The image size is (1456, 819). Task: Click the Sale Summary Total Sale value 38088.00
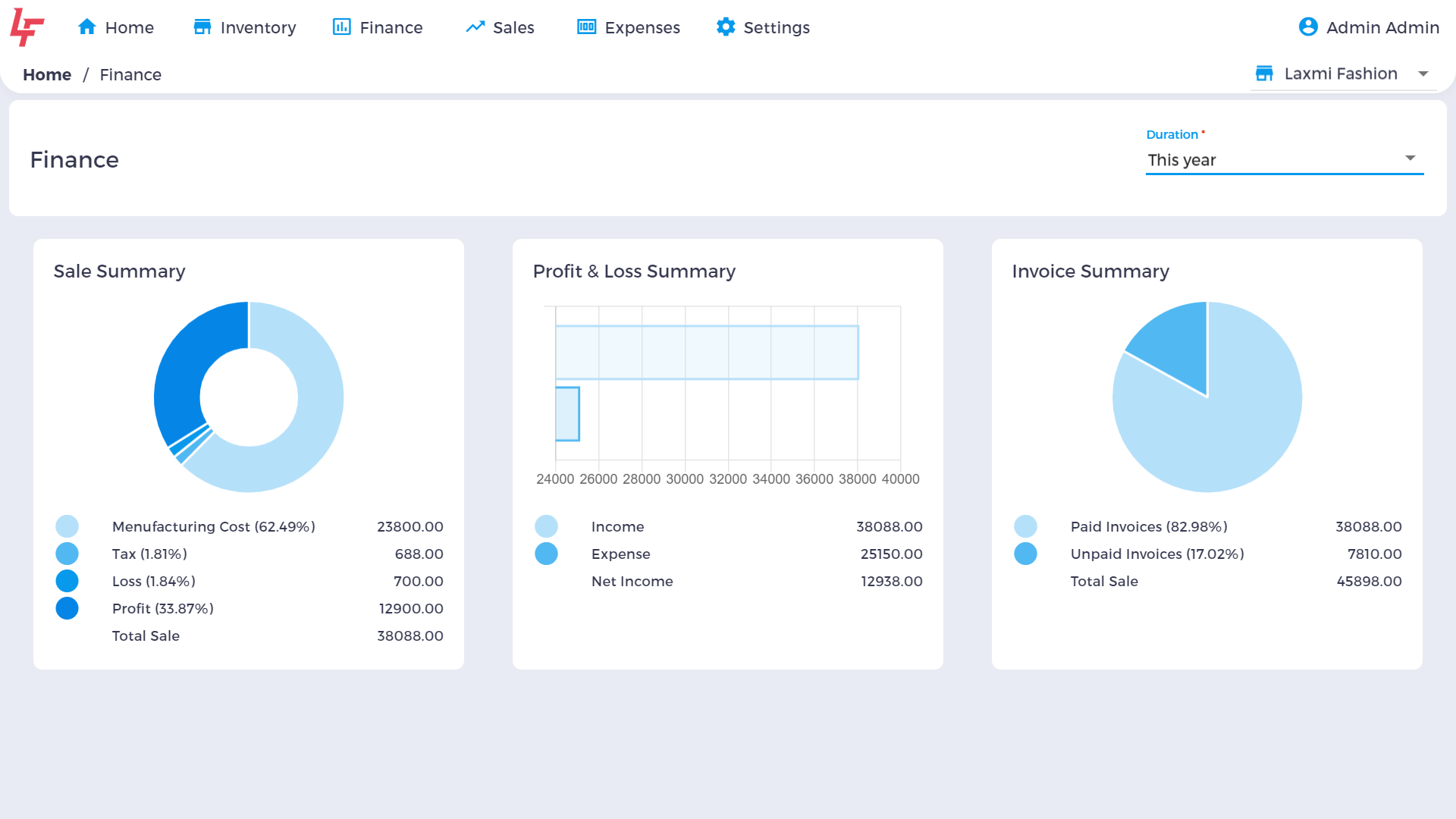[x=410, y=636]
